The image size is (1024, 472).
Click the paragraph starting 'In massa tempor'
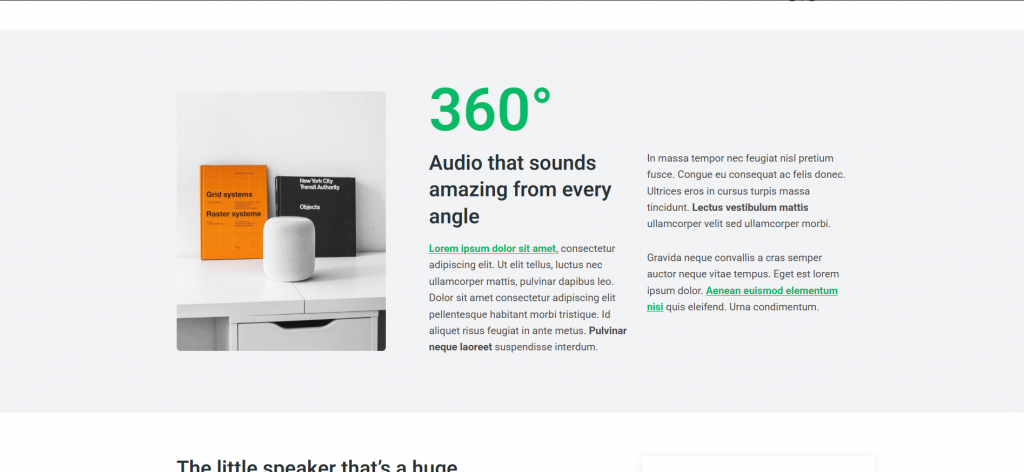tap(746, 191)
